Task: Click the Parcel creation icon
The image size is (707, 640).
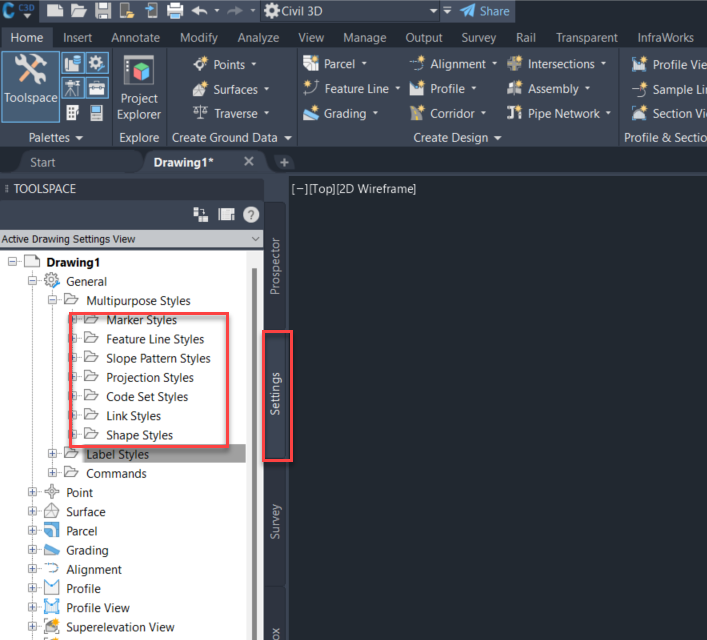Action: coord(311,64)
